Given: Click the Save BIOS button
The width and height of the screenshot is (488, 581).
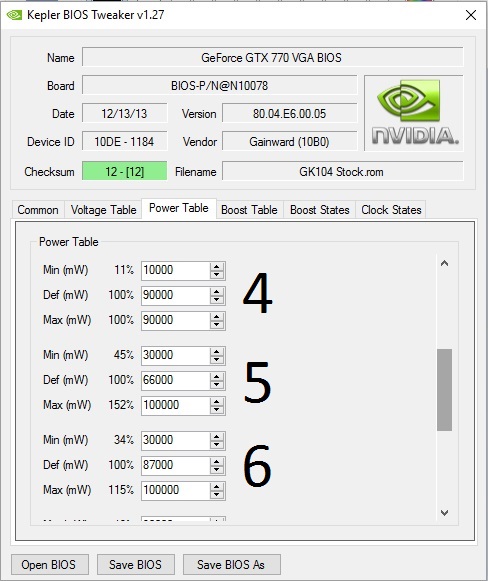Looking at the screenshot, I should (136, 565).
